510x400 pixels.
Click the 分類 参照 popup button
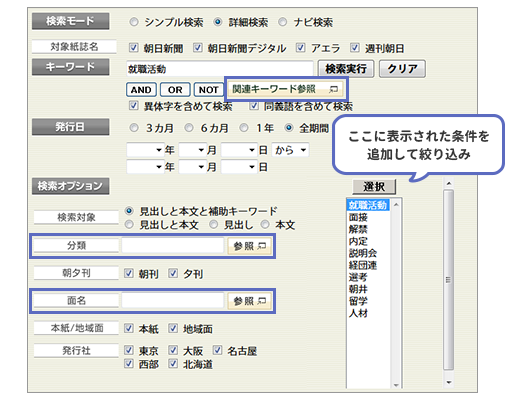pos(249,246)
